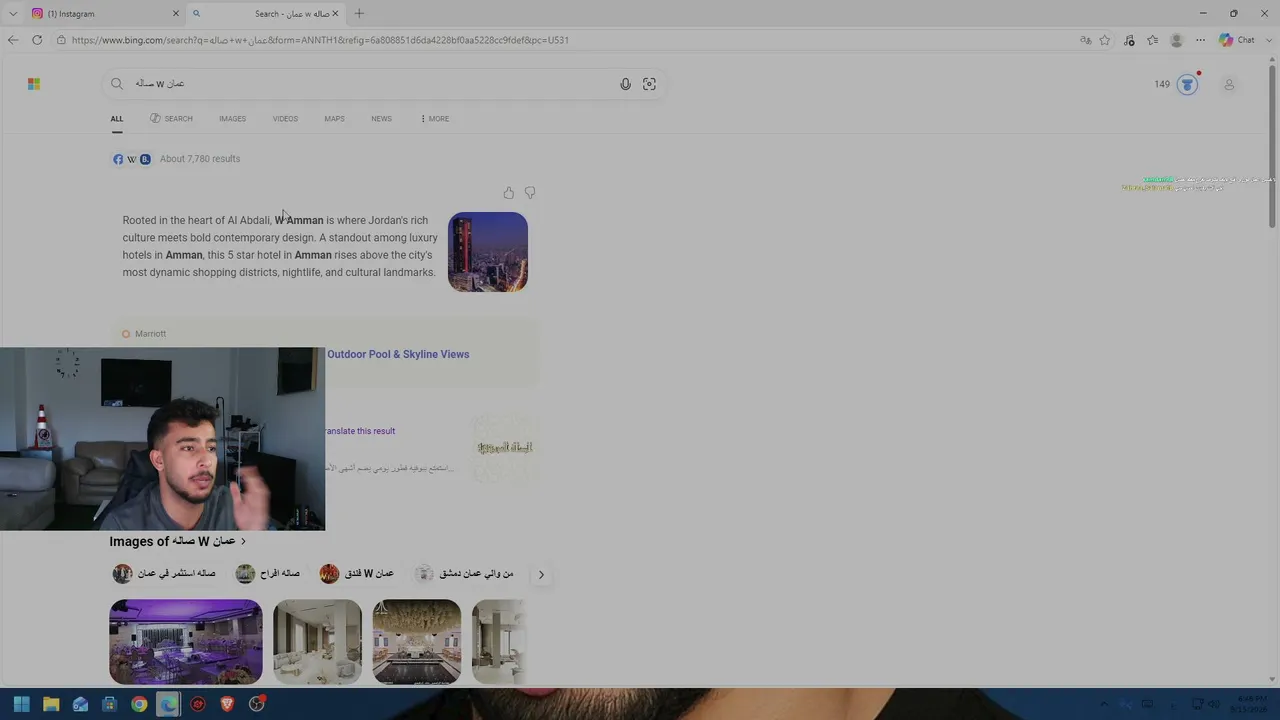Open the media control music icon in toolbar
This screenshot has height=720, width=1280.
point(1129,40)
